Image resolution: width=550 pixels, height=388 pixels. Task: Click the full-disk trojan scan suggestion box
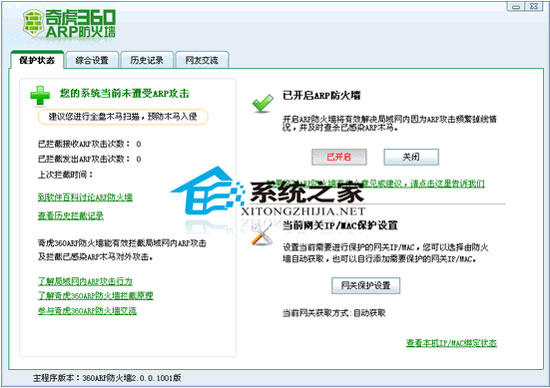click(x=123, y=117)
